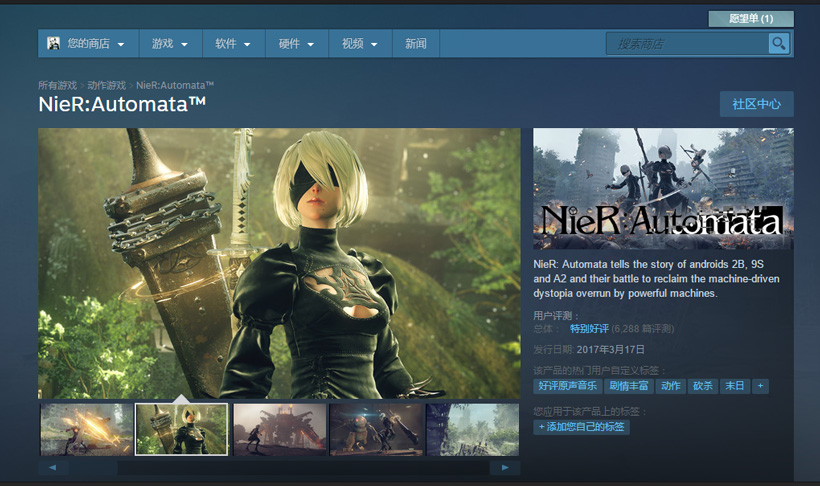Viewport: 820px width, 486px height.
Task: Click the search magnifier icon
Action: click(778, 43)
